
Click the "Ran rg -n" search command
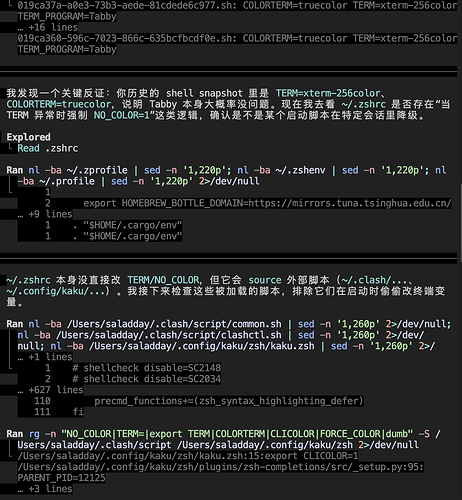(x=223, y=439)
